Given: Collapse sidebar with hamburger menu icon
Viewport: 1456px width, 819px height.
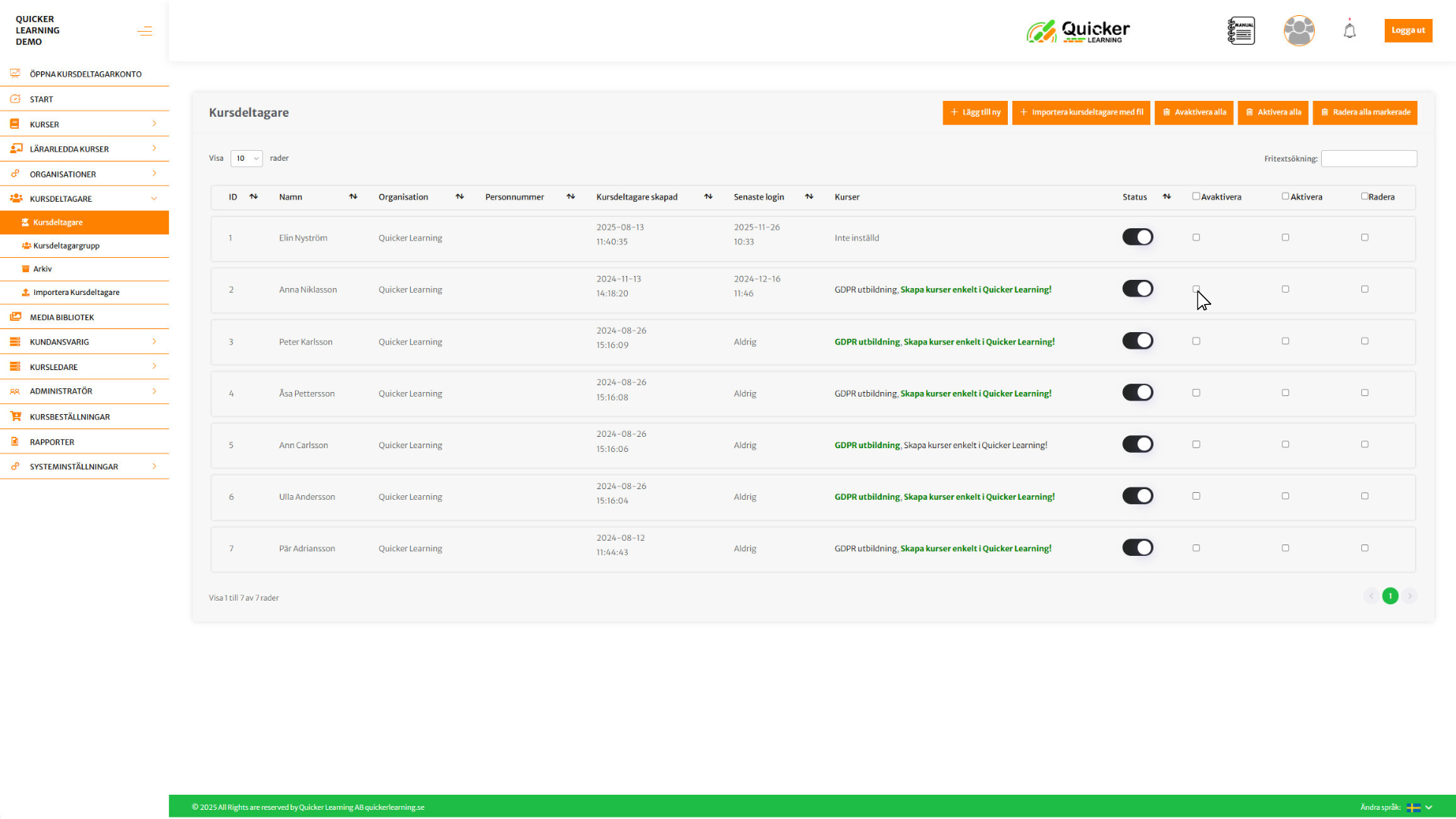Looking at the screenshot, I should coord(145,31).
